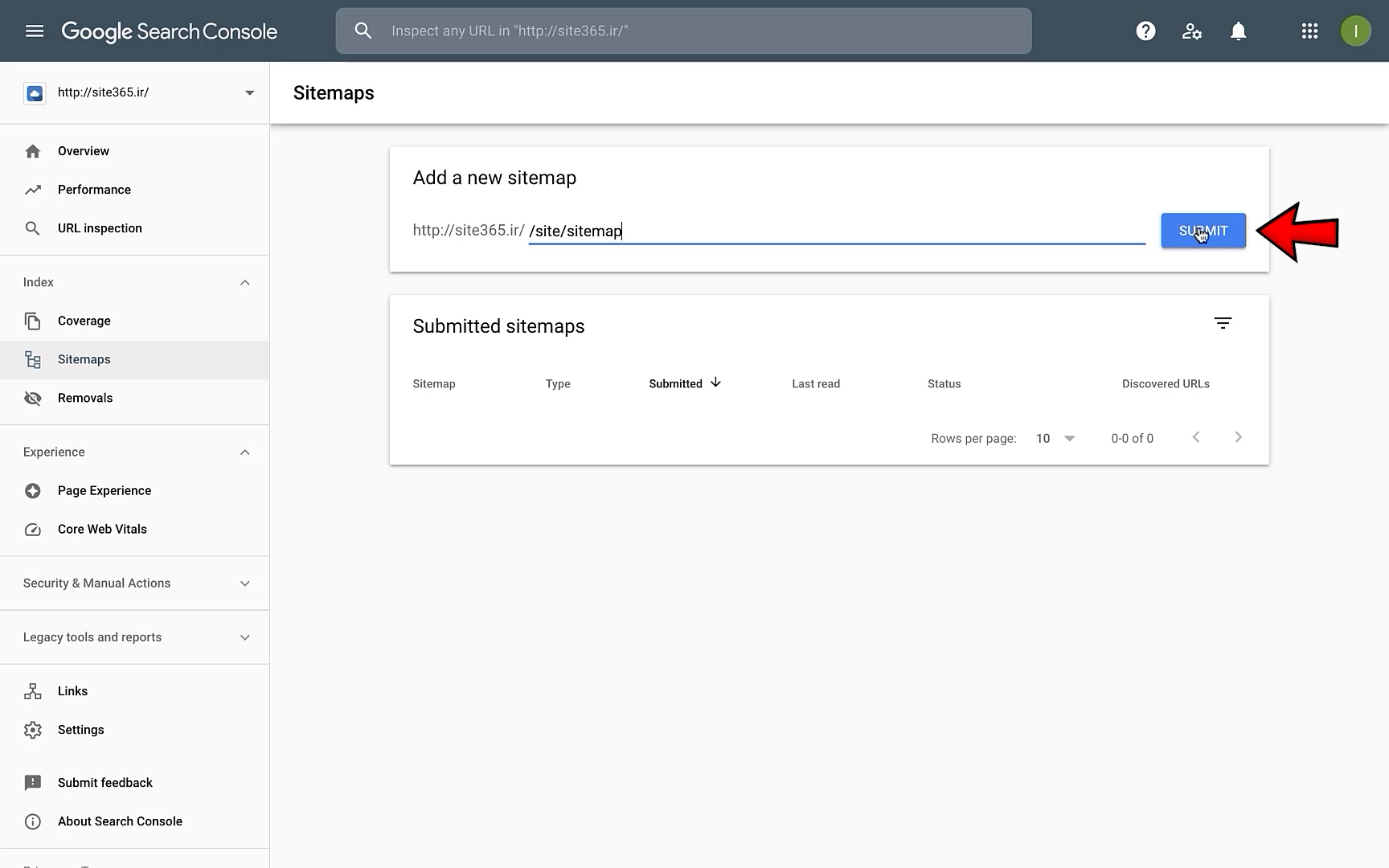Go to next page of sitemaps

(x=1238, y=437)
